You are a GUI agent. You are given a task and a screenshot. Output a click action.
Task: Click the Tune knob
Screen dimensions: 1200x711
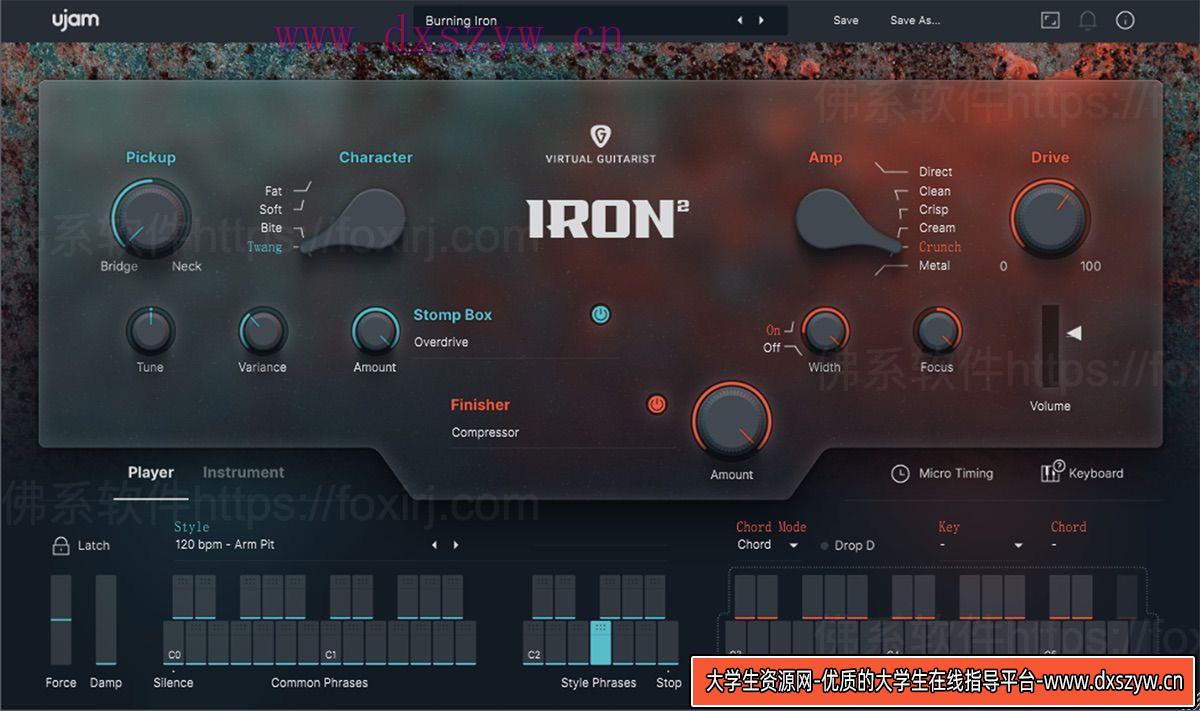click(x=150, y=331)
